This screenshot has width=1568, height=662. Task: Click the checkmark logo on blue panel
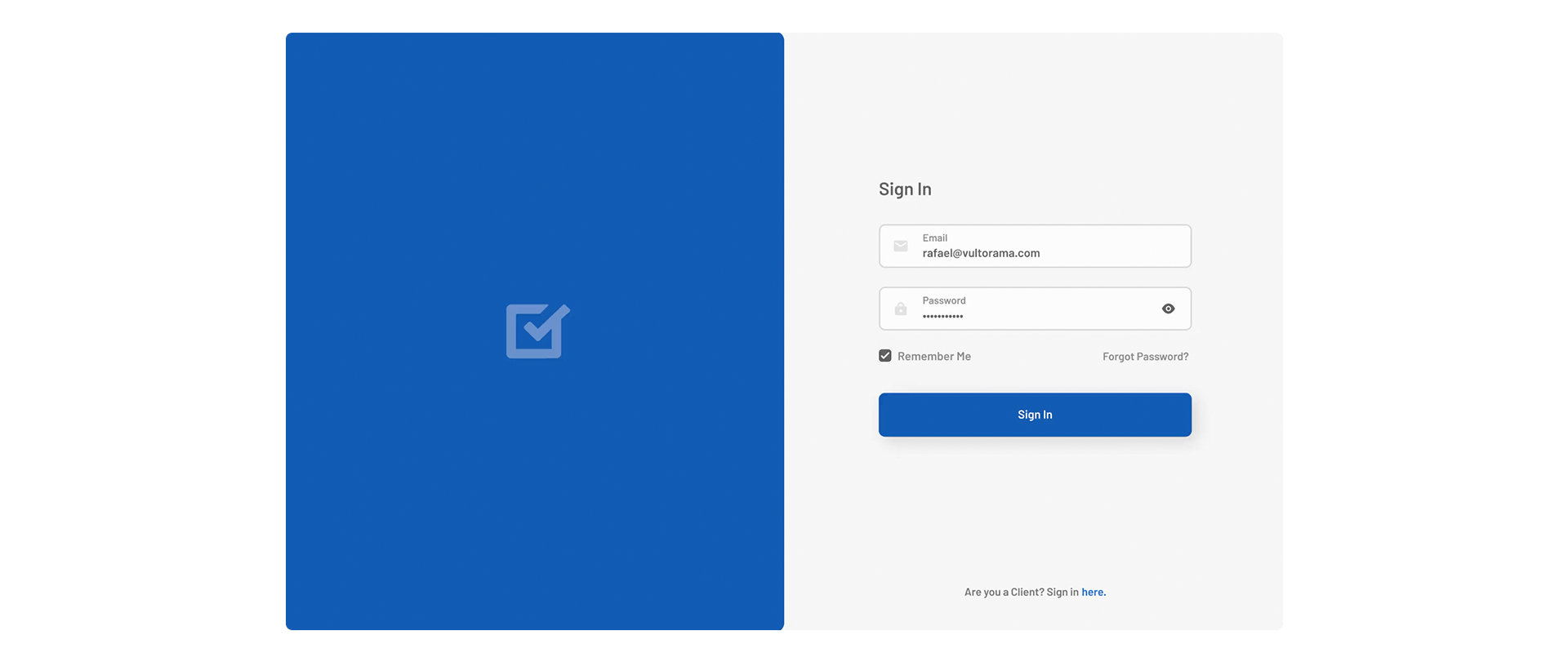click(x=538, y=331)
